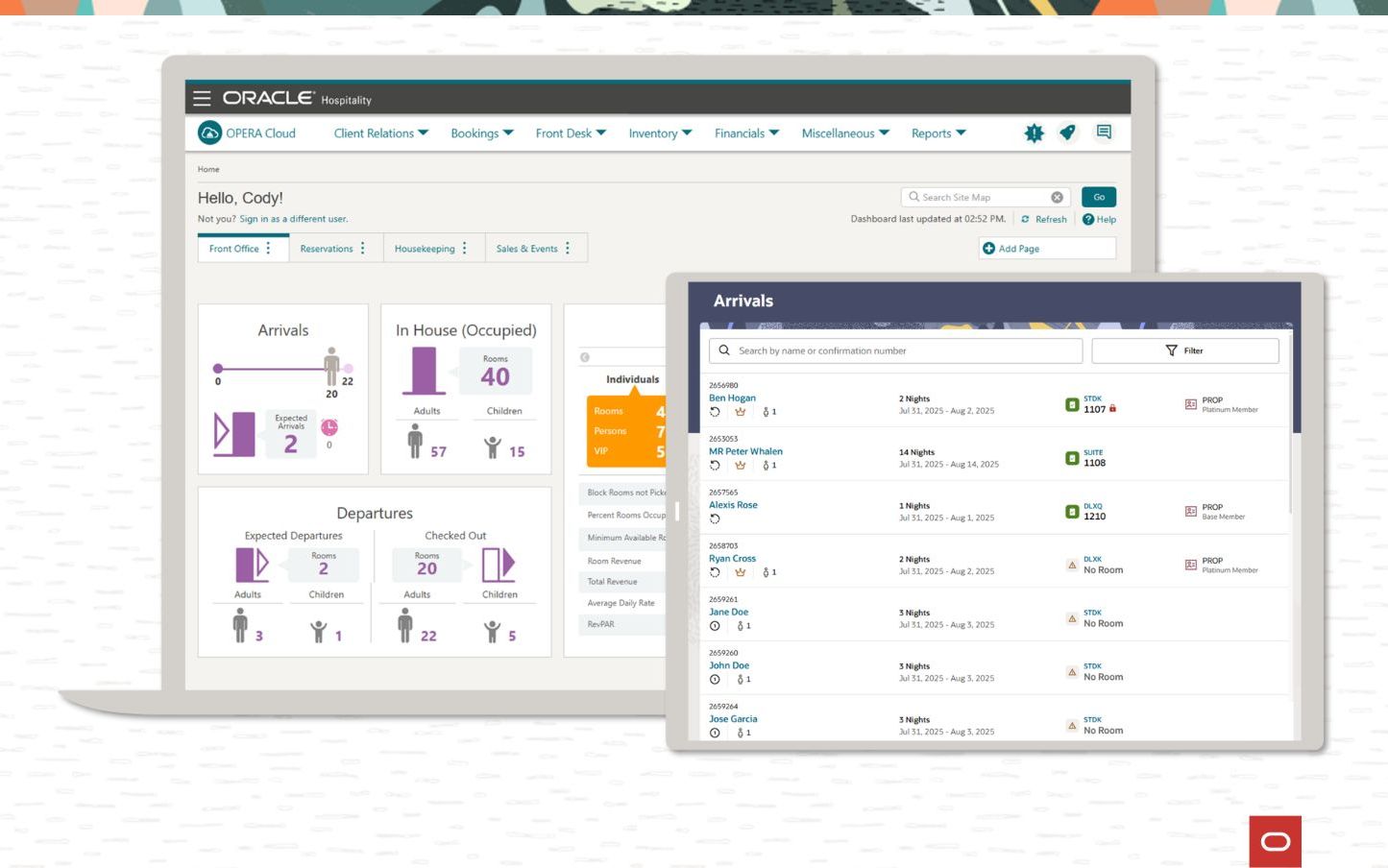Open the Front Office tab options kebab
Viewport: 1388px width, 868px height.
click(x=269, y=249)
